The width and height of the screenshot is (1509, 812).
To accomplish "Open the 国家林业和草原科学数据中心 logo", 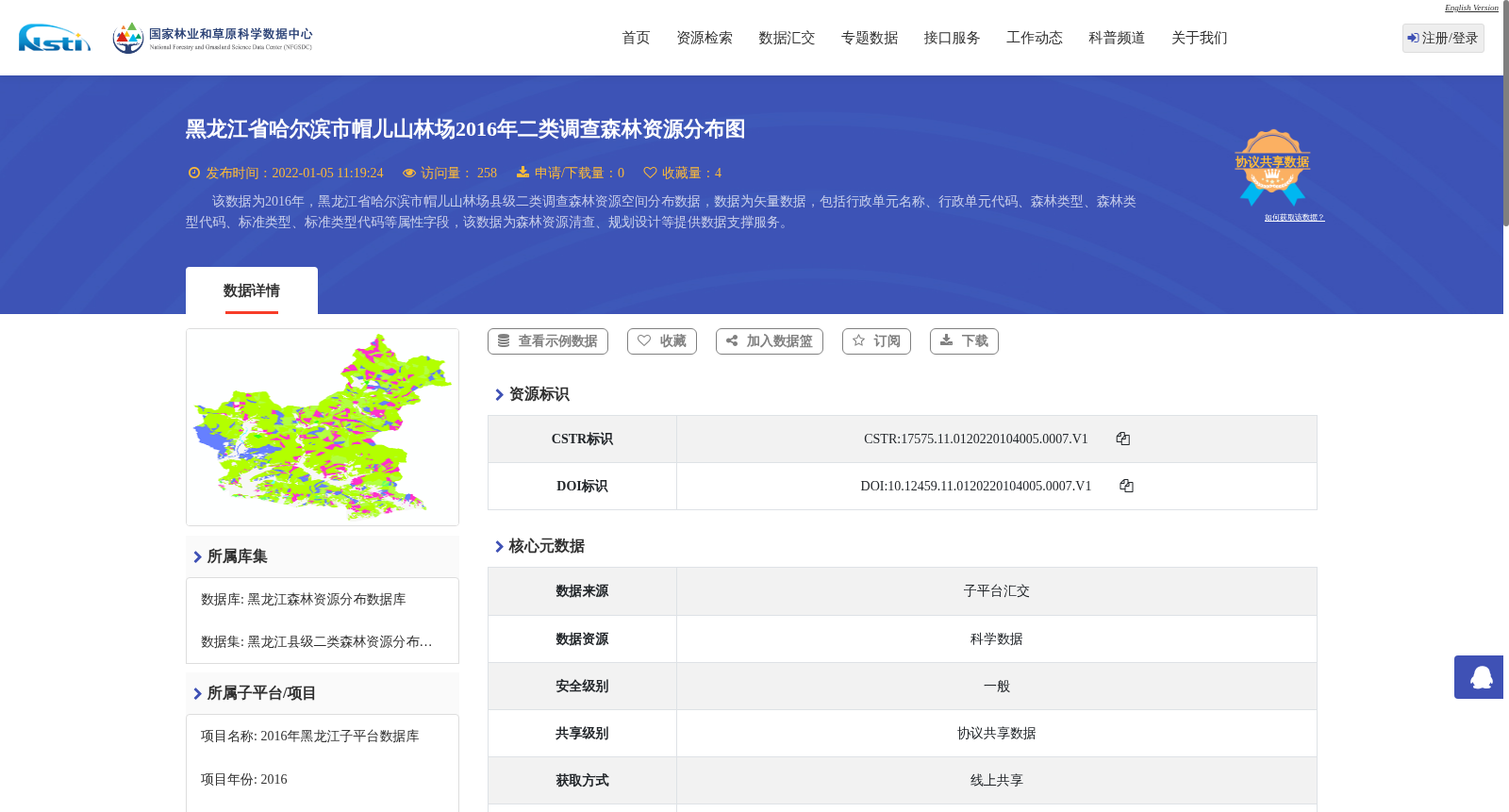I will (x=212, y=38).
